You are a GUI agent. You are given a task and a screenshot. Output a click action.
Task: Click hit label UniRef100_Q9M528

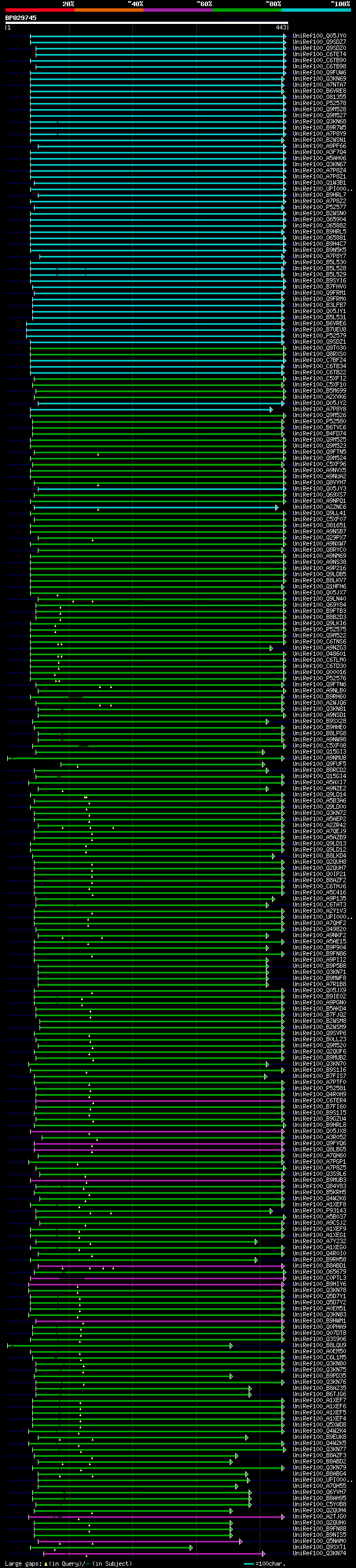tap(319, 109)
